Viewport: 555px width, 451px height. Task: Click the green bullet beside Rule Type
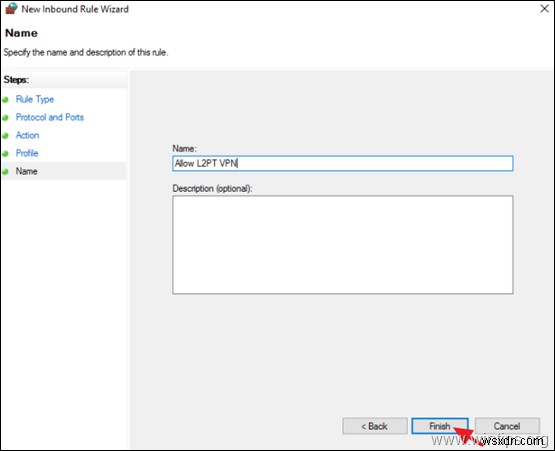pos(5,100)
